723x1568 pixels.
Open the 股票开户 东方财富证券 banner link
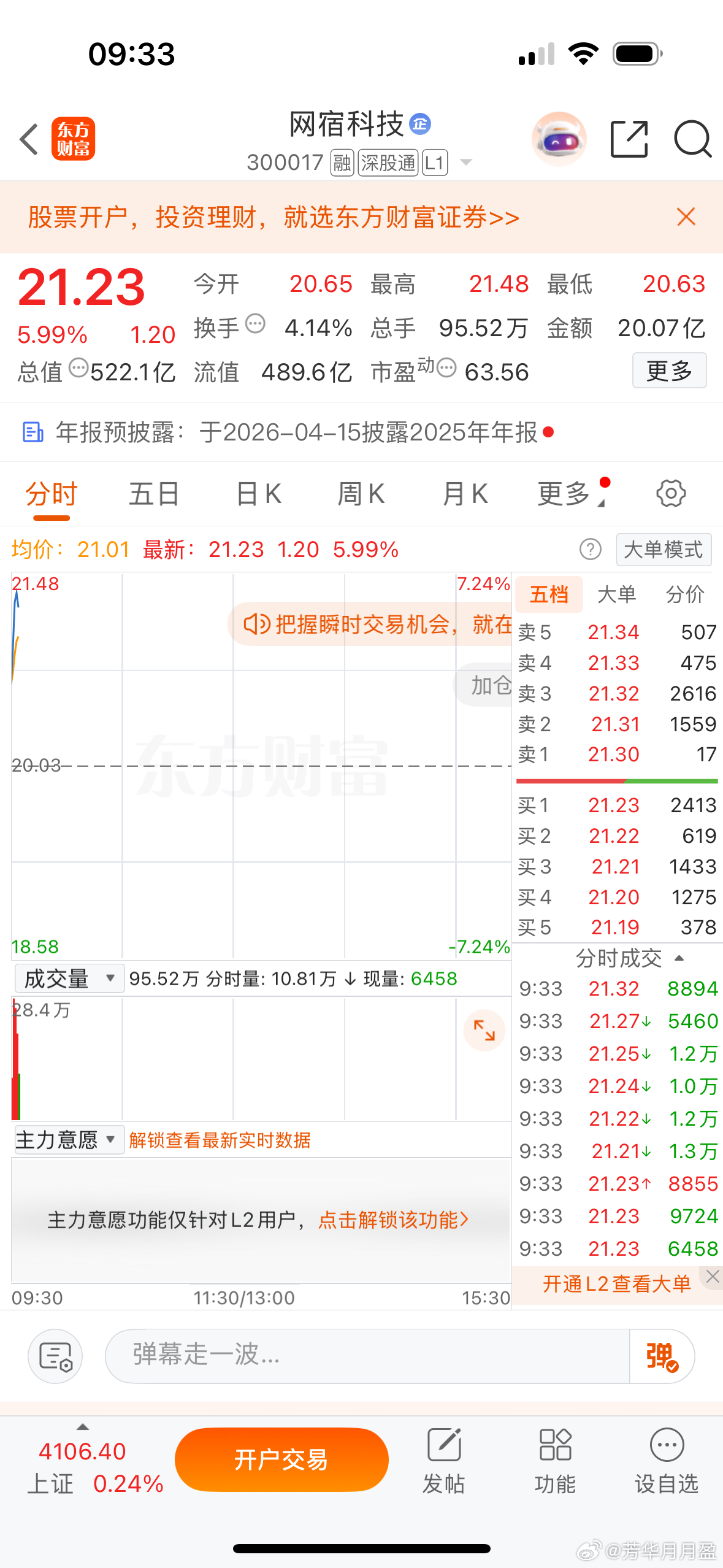point(274,217)
